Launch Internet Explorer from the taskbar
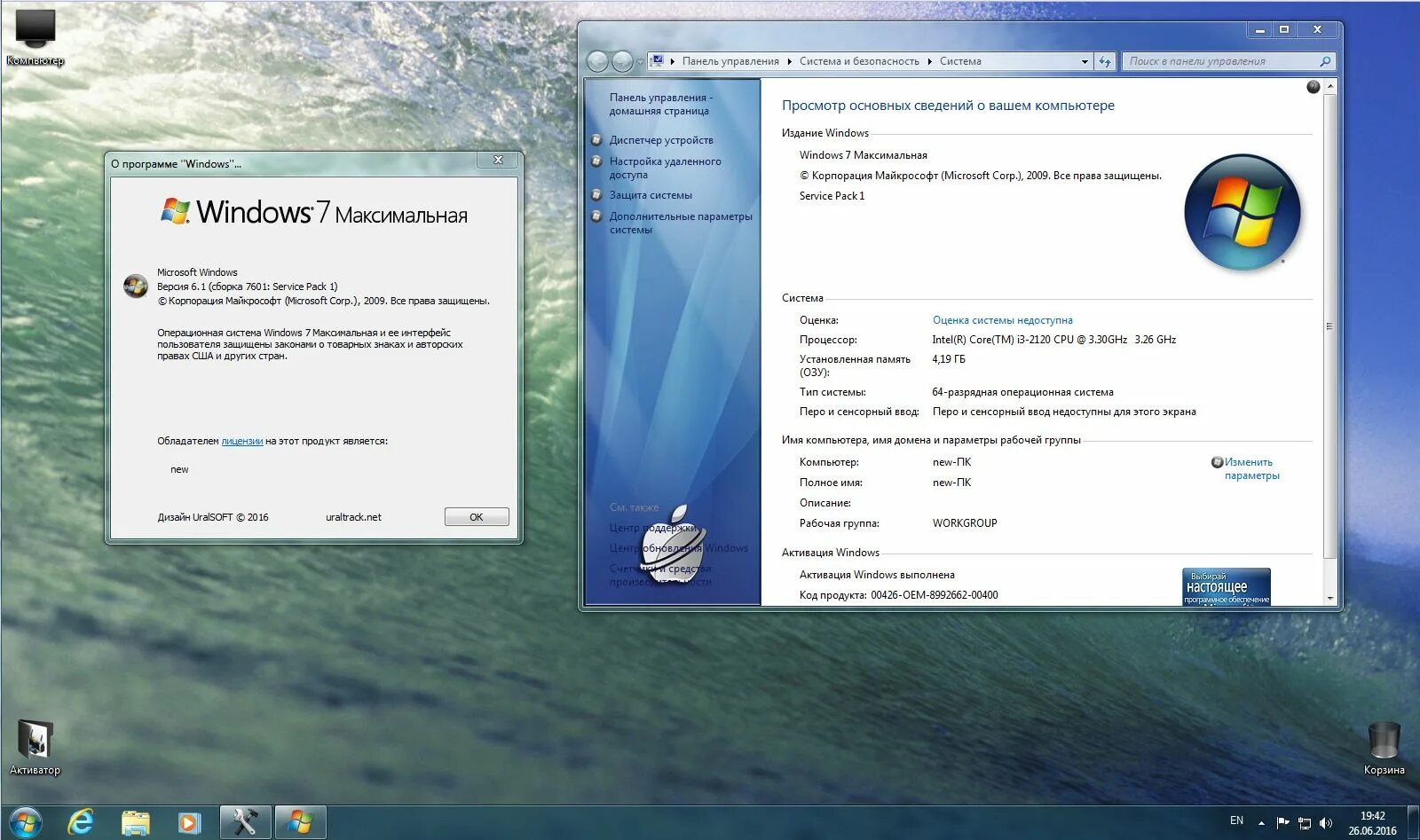This screenshot has height=840, width=1420. pos(81,822)
